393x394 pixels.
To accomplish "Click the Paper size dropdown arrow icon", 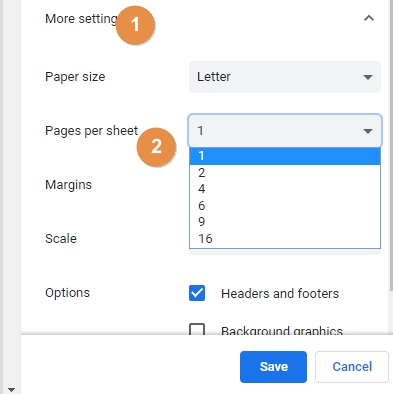I will pos(368,77).
